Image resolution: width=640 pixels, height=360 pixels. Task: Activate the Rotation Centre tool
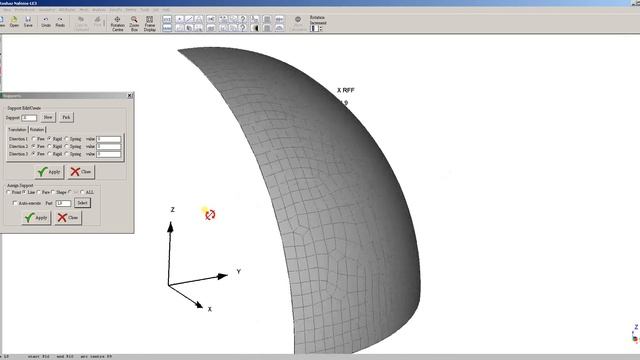pos(118,24)
